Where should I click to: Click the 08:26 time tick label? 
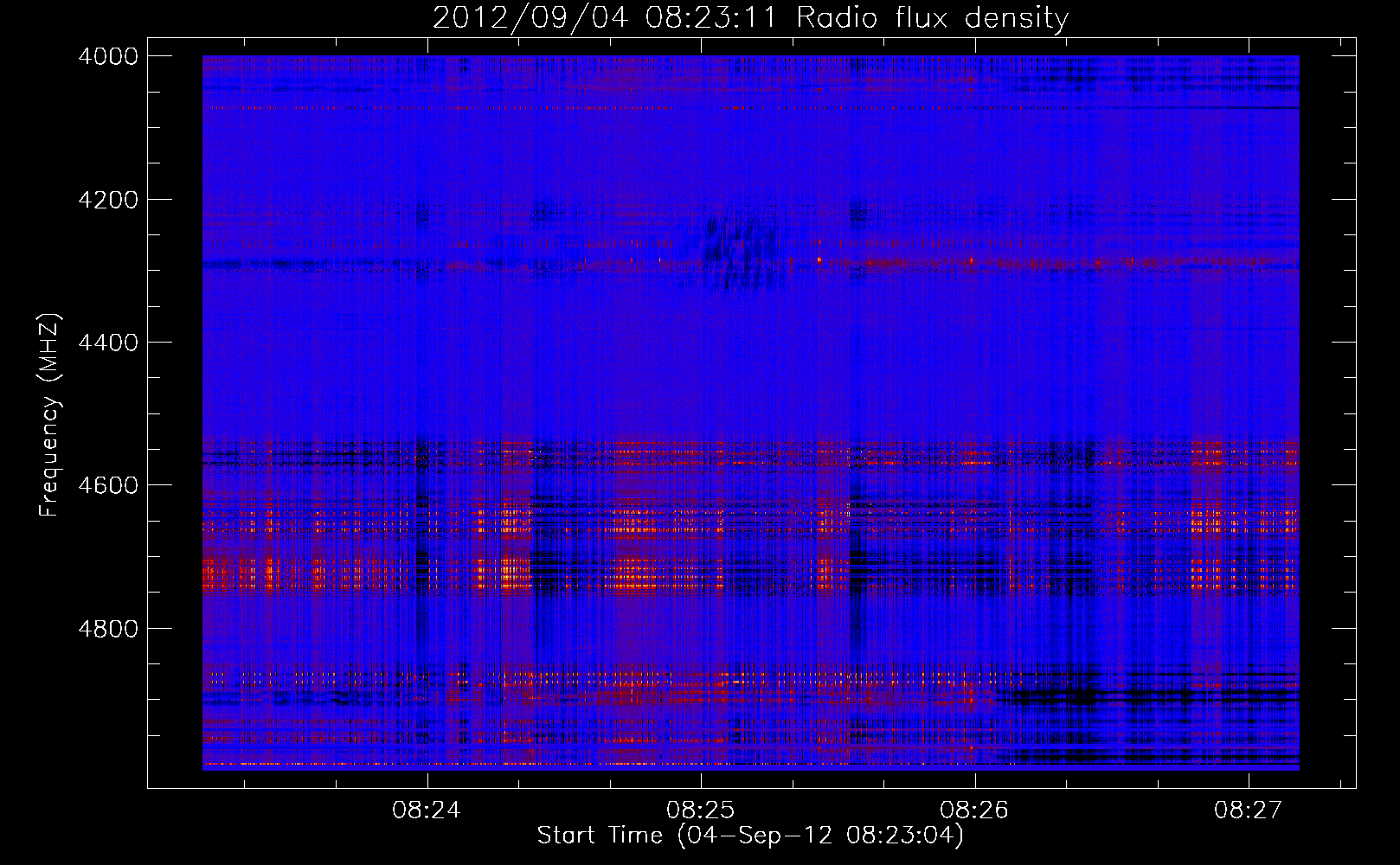[x=975, y=811]
